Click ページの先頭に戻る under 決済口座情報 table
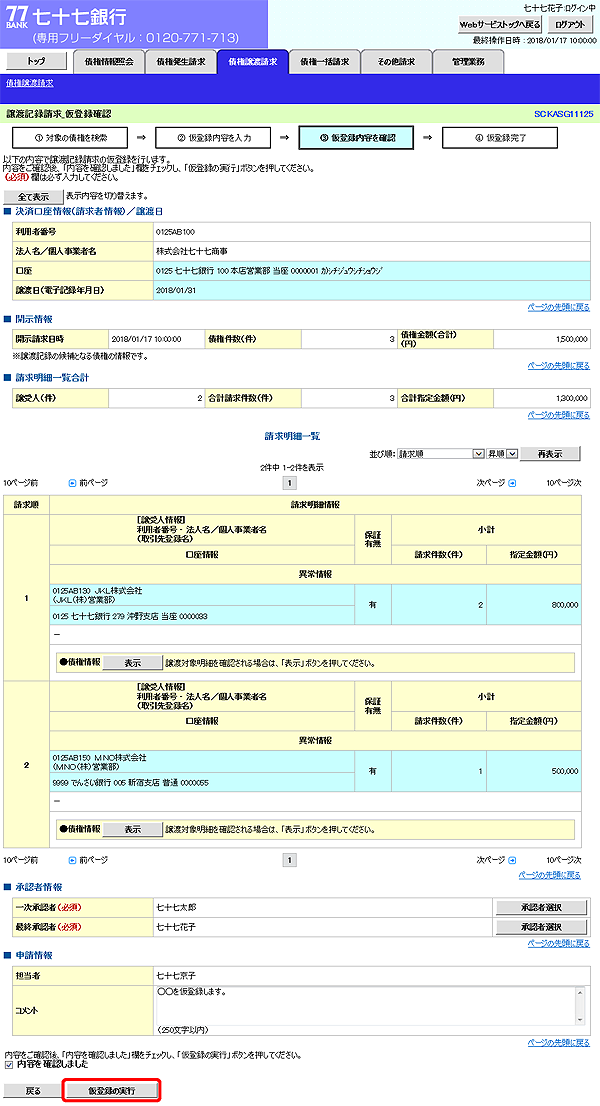 click(558, 308)
